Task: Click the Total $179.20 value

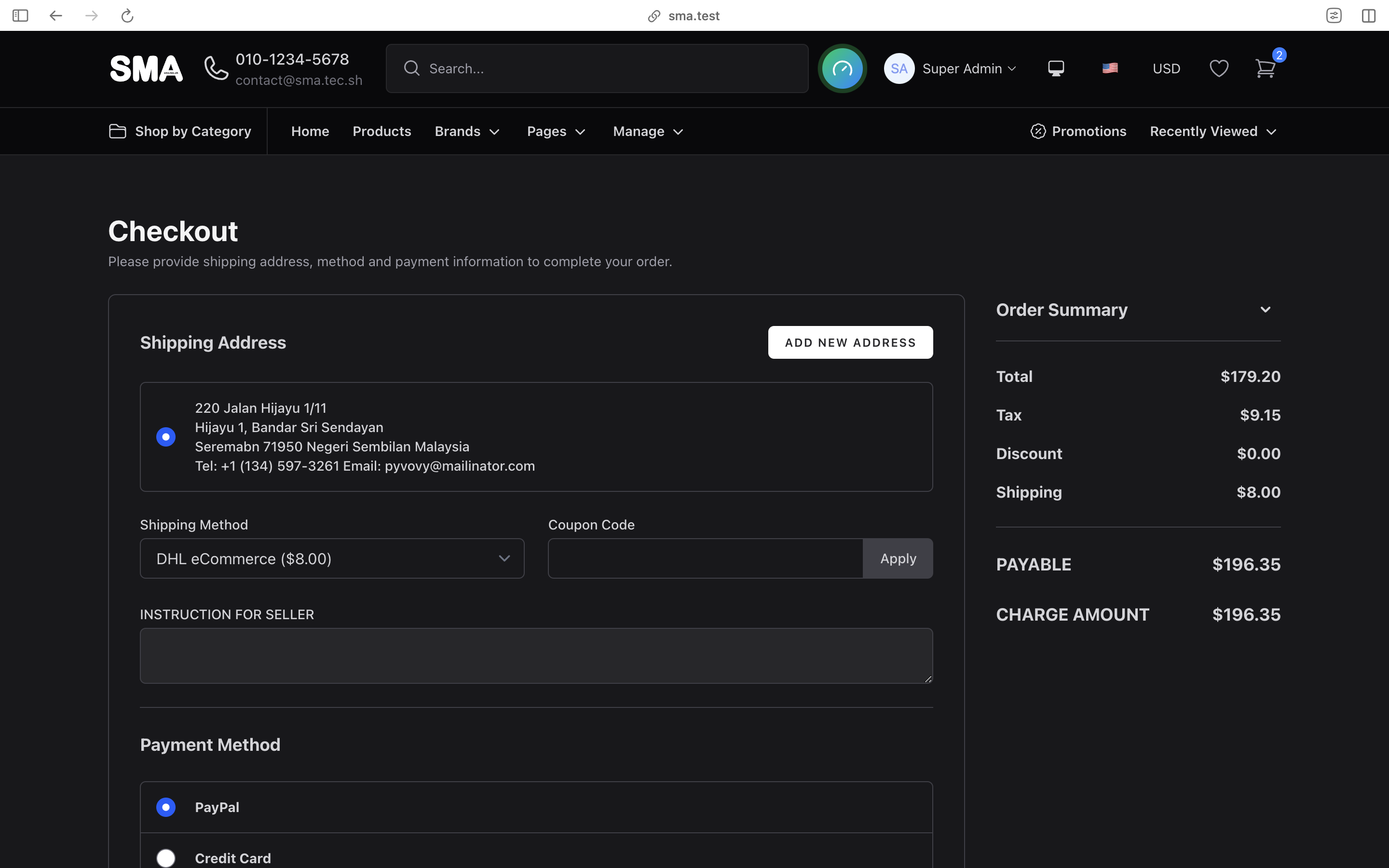Action: (x=1250, y=377)
